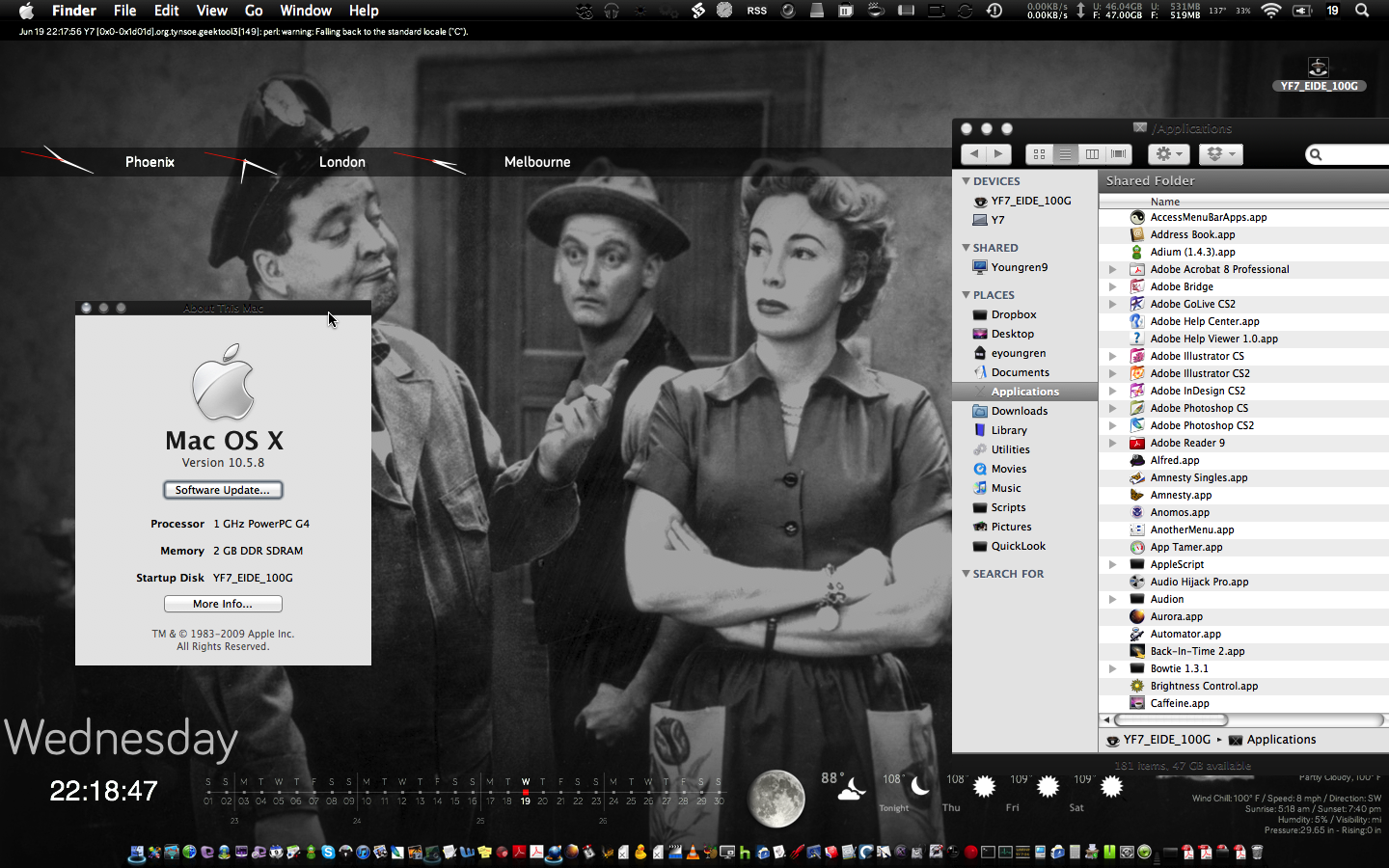The image size is (1389, 868).
Task: Select Address Book.app in the list
Action: click(x=1243, y=234)
